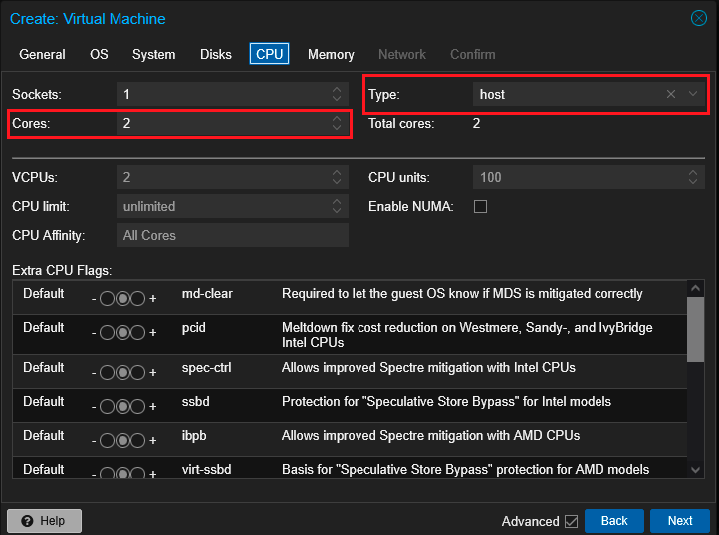Image resolution: width=719 pixels, height=535 pixels.
Task: Click the Help button with question icon
Action: [44, 521]
